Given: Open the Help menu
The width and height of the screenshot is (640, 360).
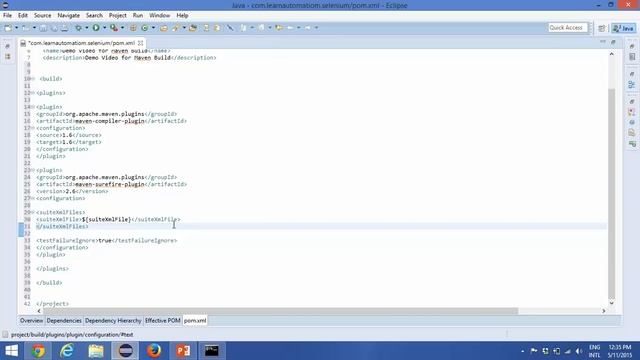Looking at the screenshot, I should (182, 16).
